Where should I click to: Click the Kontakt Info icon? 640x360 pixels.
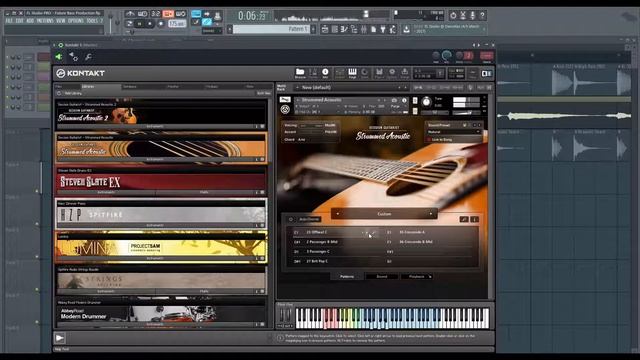point(325,73)
